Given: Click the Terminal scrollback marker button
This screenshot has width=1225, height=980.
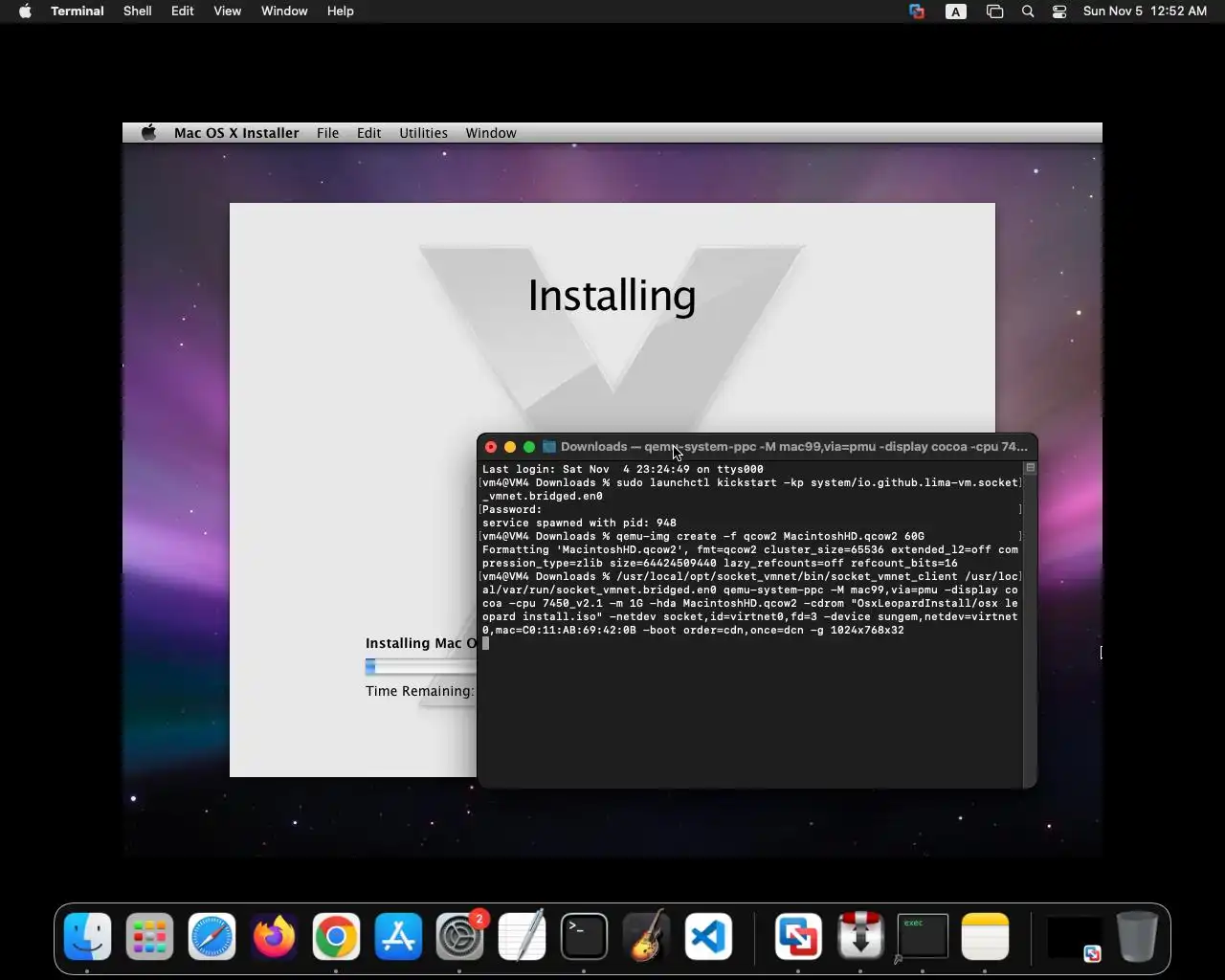Looking at the screenshot, I should pos(1031,468).
